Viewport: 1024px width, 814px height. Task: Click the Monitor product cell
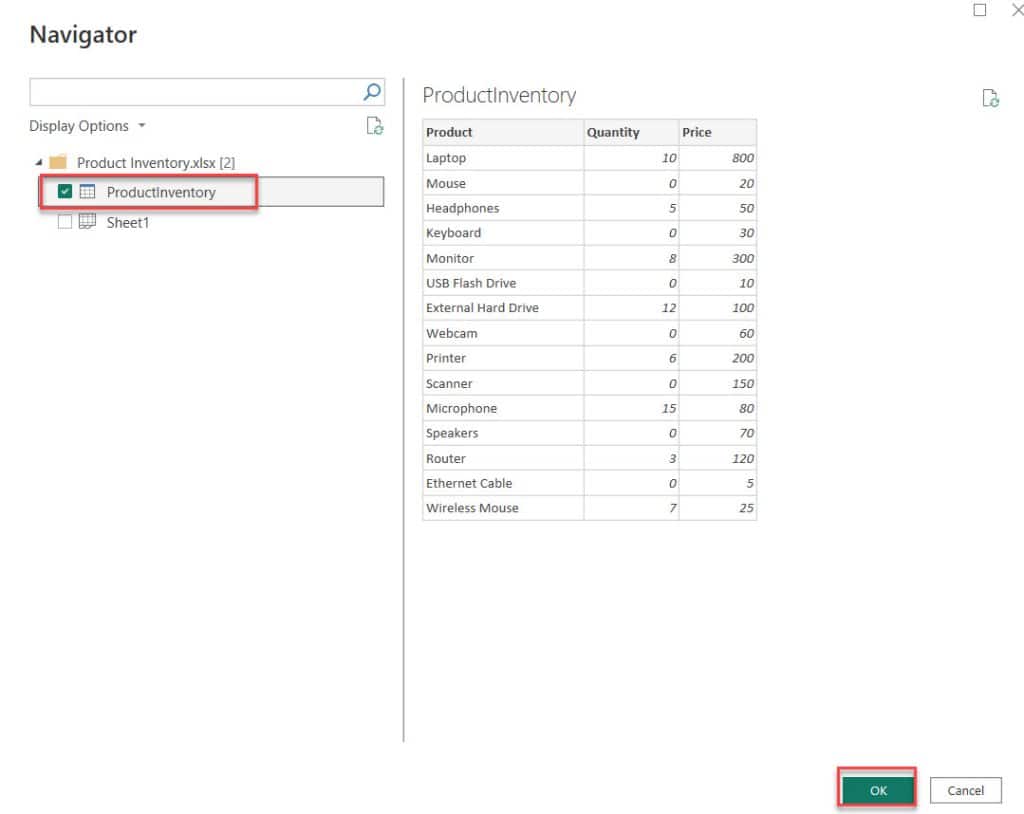pyautogui.click(x=503, y=258)
